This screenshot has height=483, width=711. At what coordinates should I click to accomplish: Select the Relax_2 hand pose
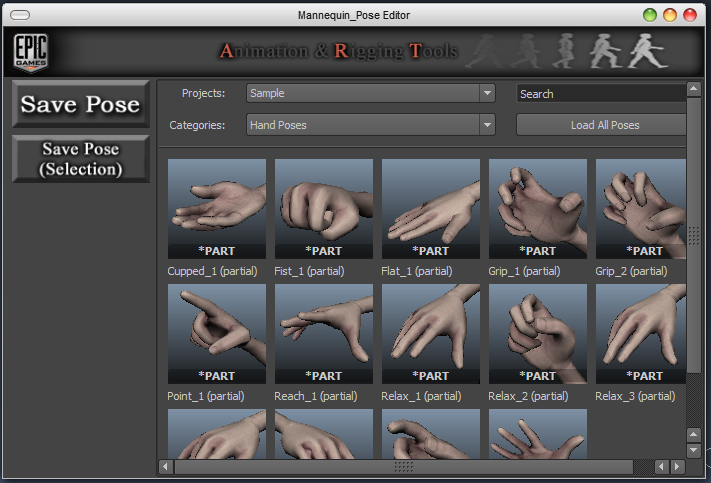[538, 334]
